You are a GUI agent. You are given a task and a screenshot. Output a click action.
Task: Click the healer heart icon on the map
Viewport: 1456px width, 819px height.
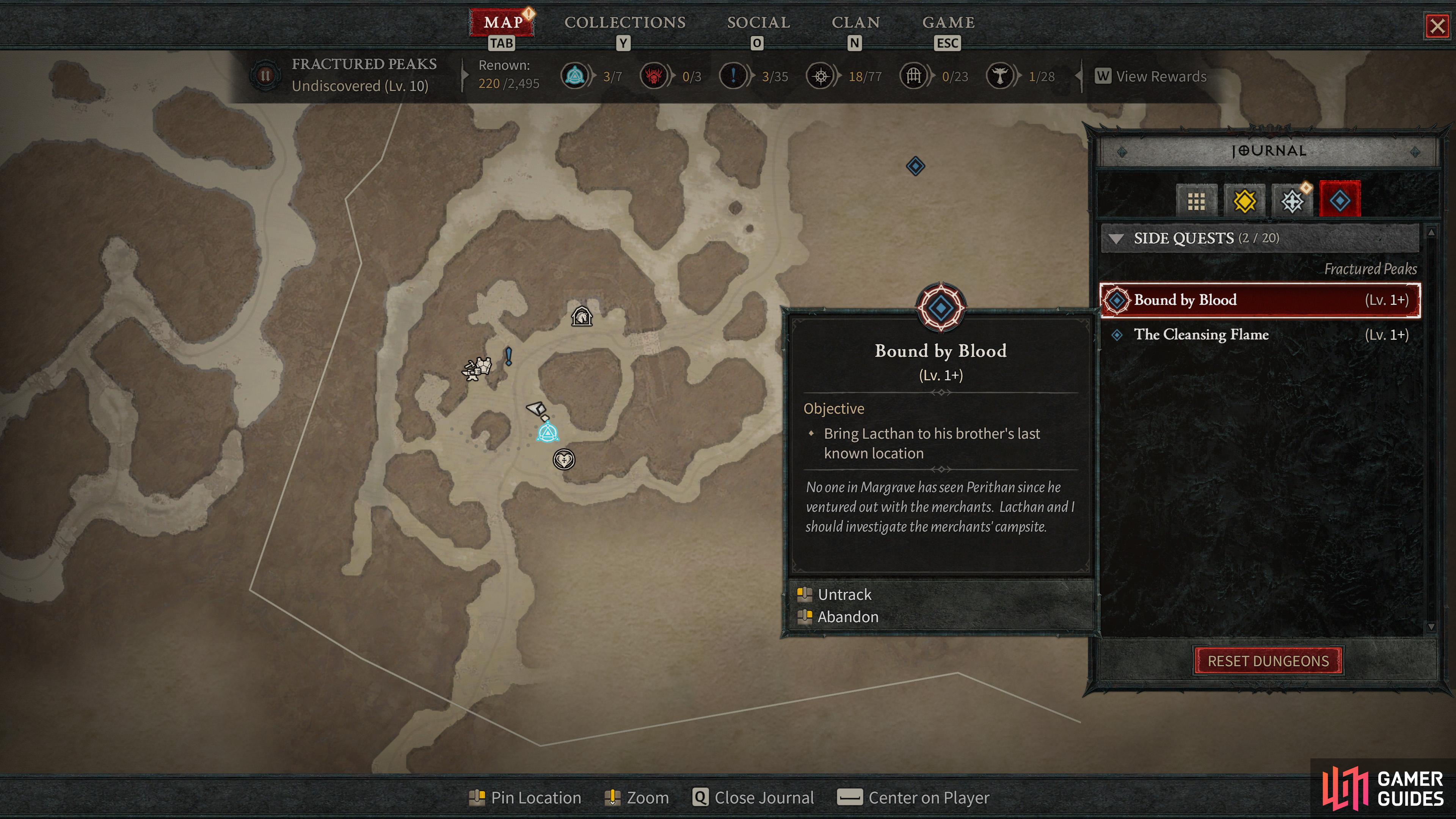[x=563, y=460]
